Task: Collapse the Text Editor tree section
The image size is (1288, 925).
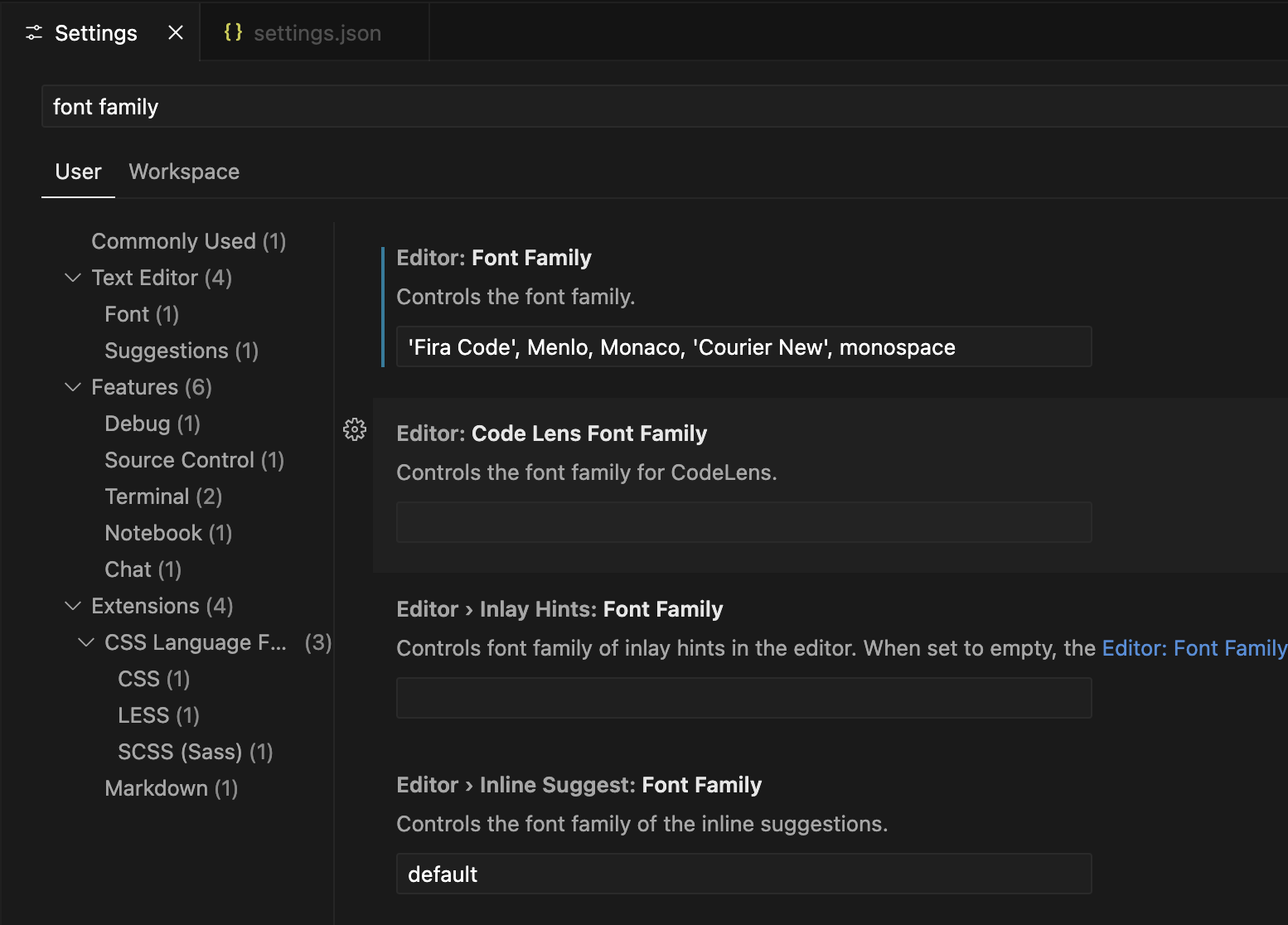Action: click(73, 278)
